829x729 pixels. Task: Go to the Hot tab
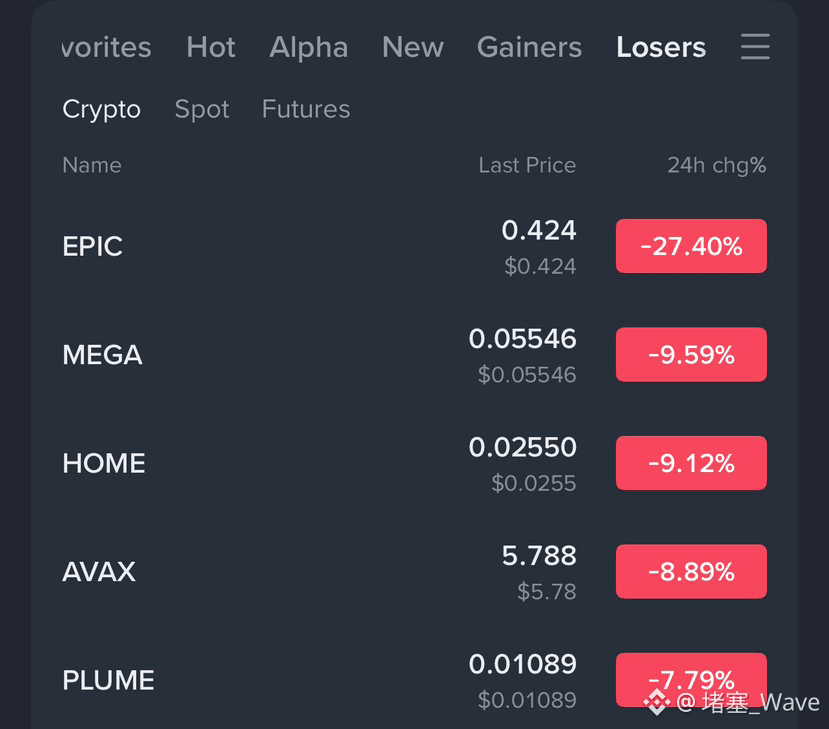point(211,47)
